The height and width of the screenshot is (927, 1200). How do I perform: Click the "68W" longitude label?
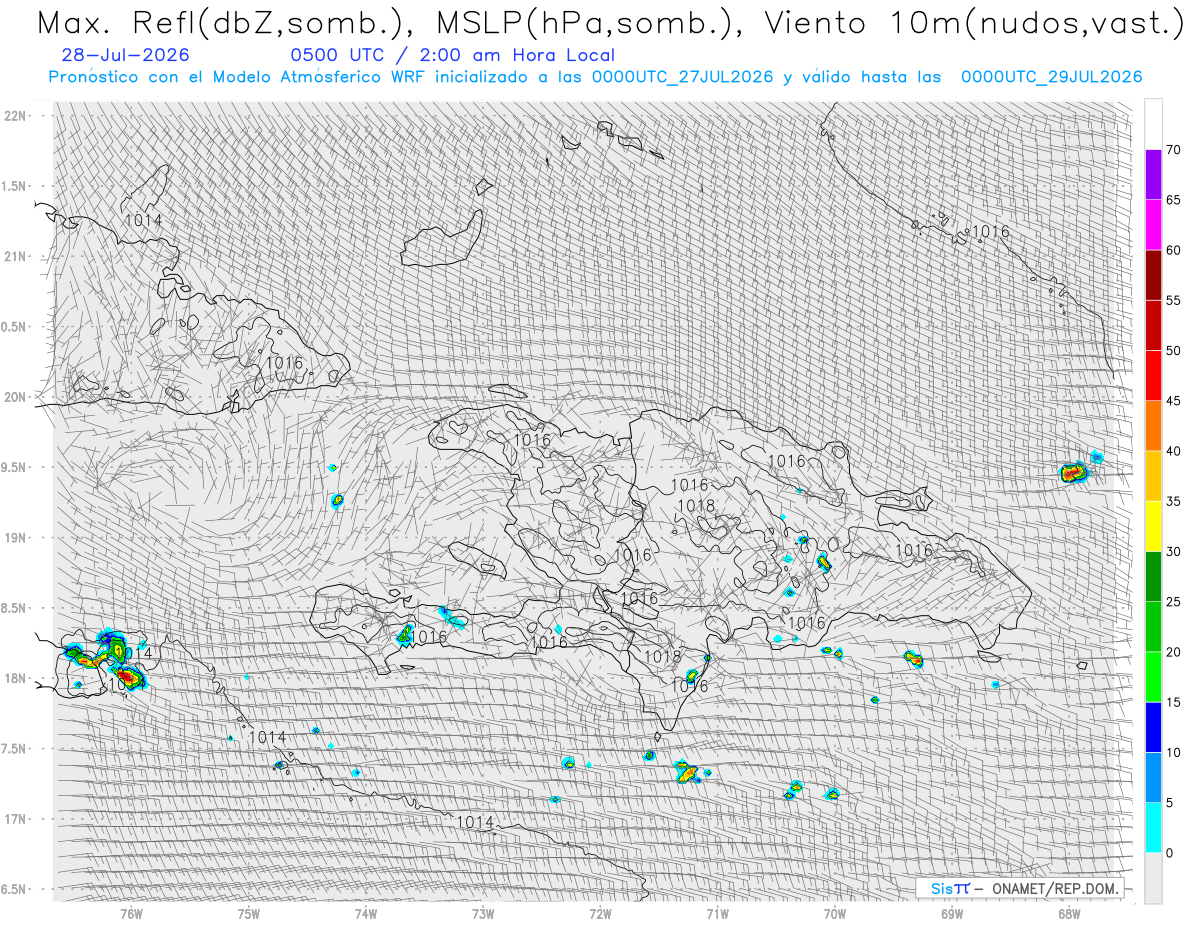point(1069,912)
